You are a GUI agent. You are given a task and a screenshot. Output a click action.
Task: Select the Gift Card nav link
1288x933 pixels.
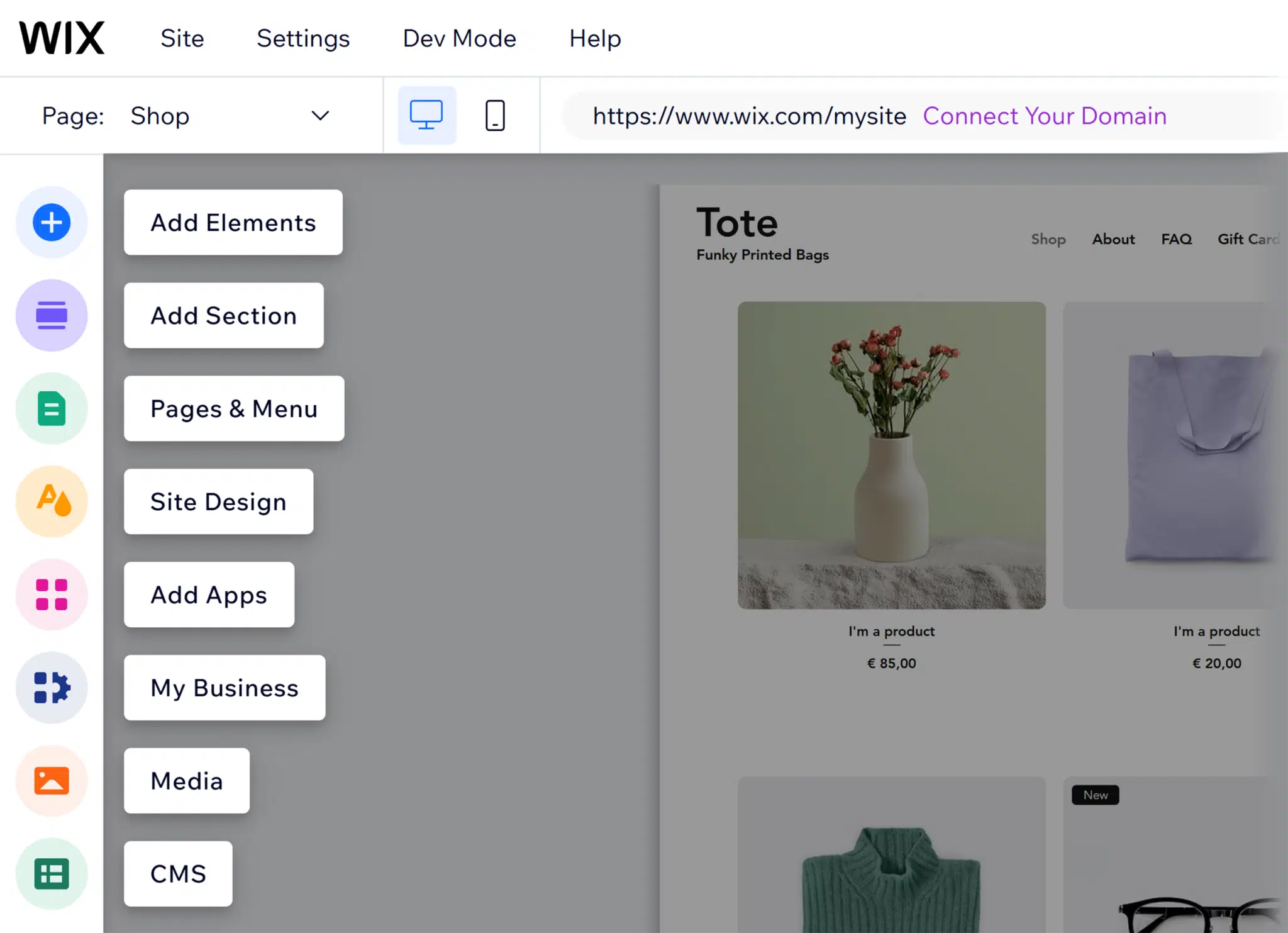(x=1249, y=239)
